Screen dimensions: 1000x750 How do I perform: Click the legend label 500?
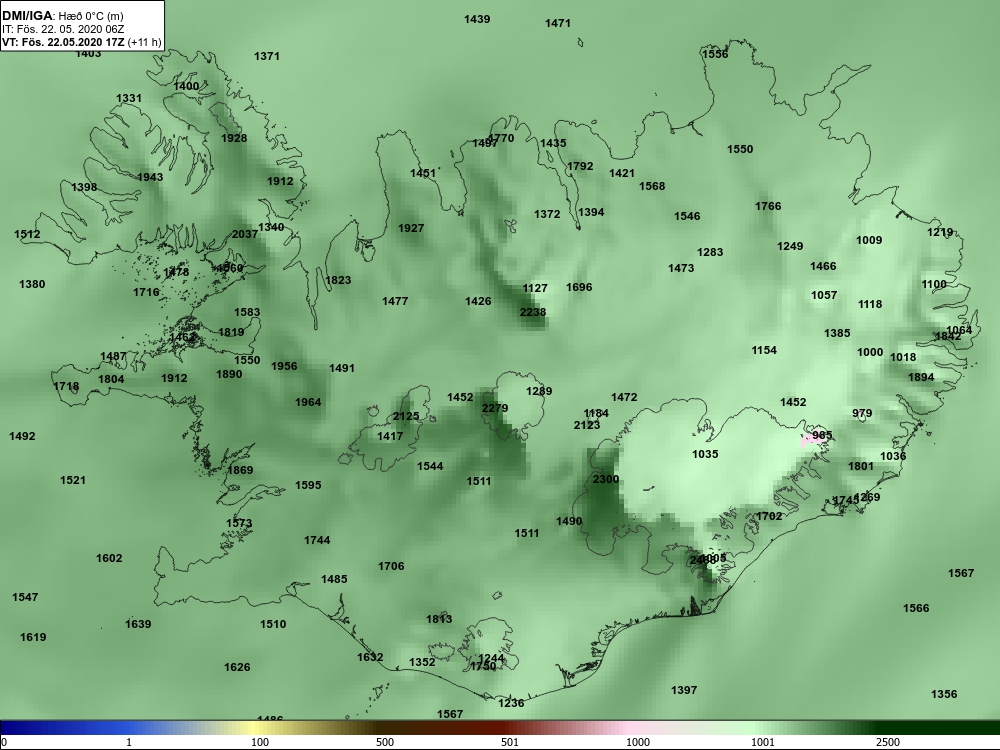coord(385,742)
